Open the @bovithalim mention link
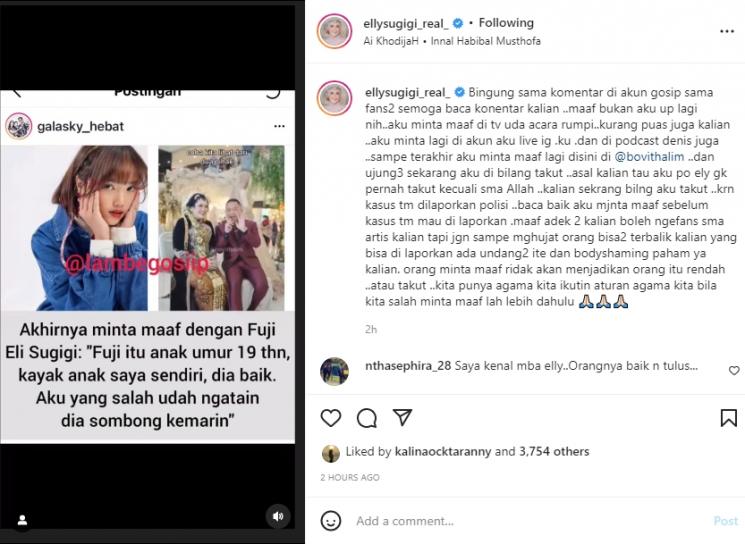The width and height of the screenshot is (745, 544). click(x=649, y=157)
